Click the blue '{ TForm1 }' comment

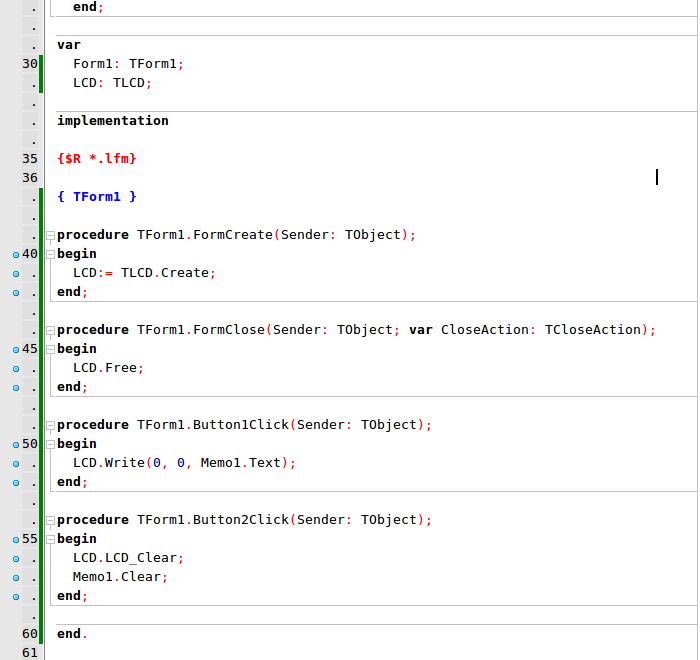(x=96, y=197)
